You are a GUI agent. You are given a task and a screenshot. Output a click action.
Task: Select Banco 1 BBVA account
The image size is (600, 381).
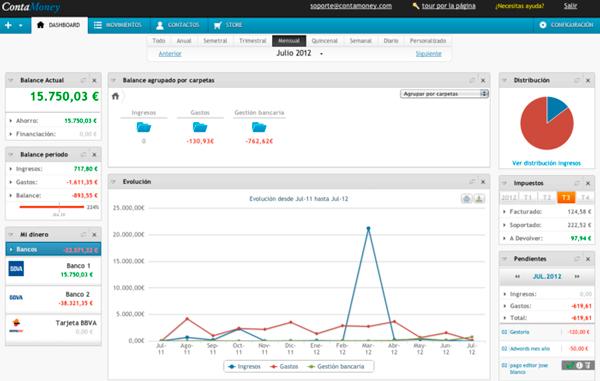(53, 270)
